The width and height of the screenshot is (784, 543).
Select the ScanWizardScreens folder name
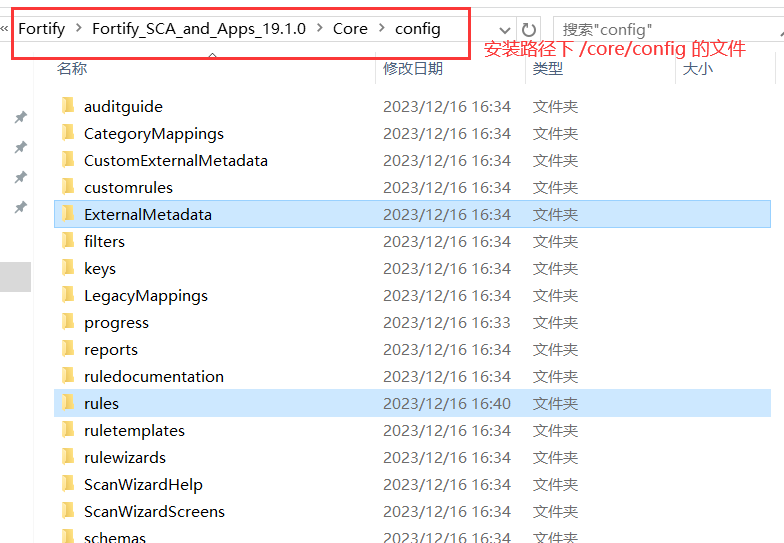pyautogui.click(x=154, y=512)
